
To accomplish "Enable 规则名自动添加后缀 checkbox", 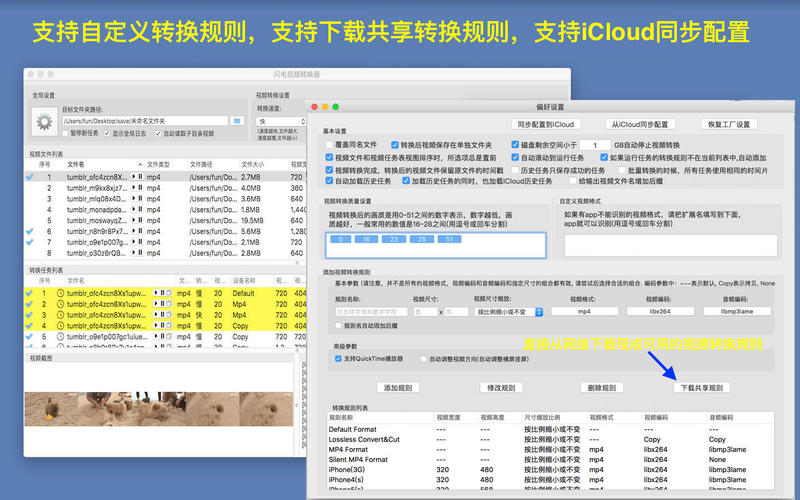I will pos(338,325).
